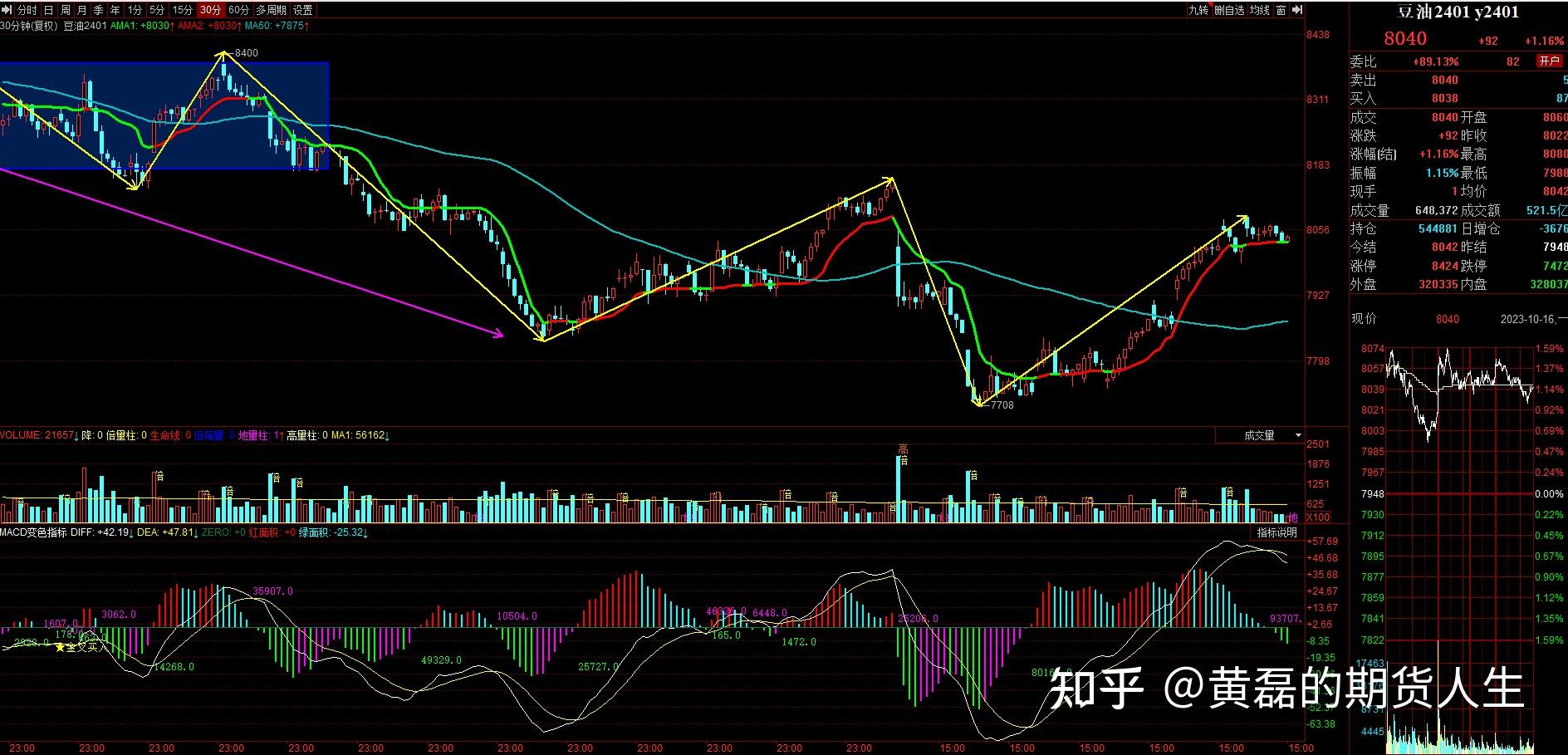Image resolution: width=1568 pixels, height=755 pixels.
Task: Click the 8438 price axis label
Action: coord(1318,35)
